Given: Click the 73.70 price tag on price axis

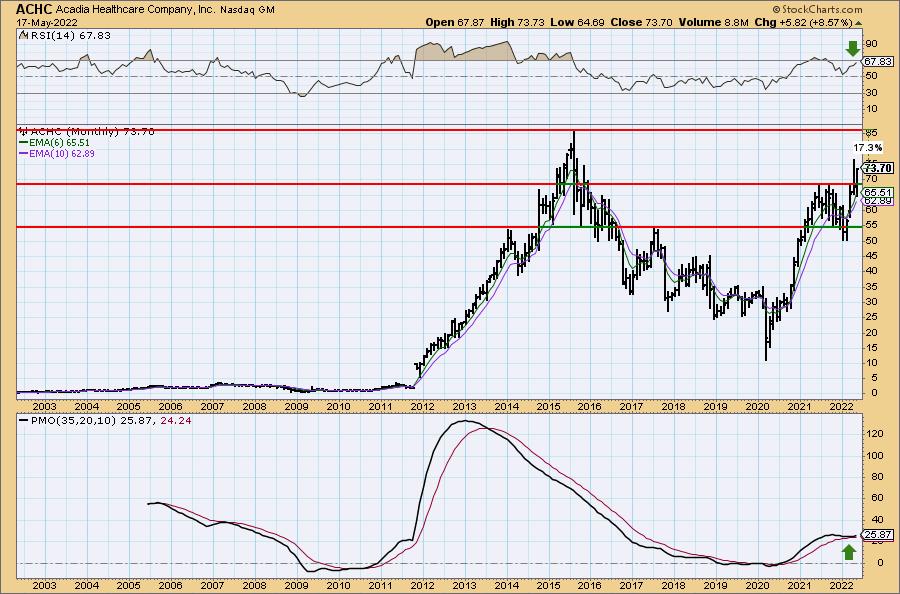Looking at the screenshot, I should click(x=879, y=168).
